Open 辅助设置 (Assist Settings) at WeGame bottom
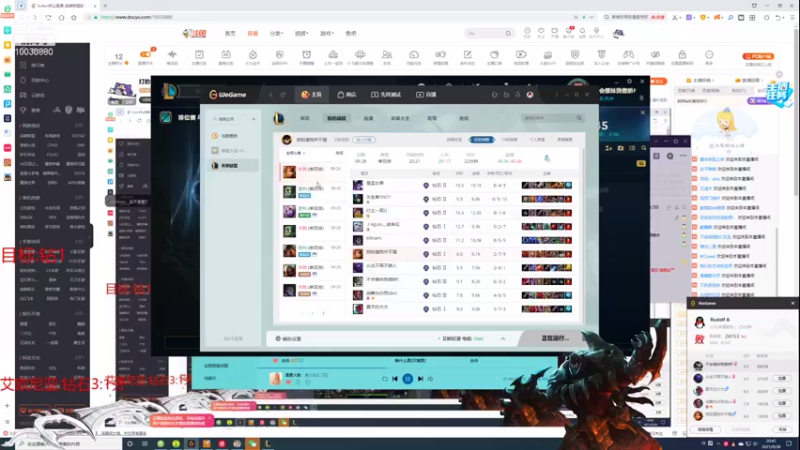This screenshot has width=800, height=450. click(288, 338)
